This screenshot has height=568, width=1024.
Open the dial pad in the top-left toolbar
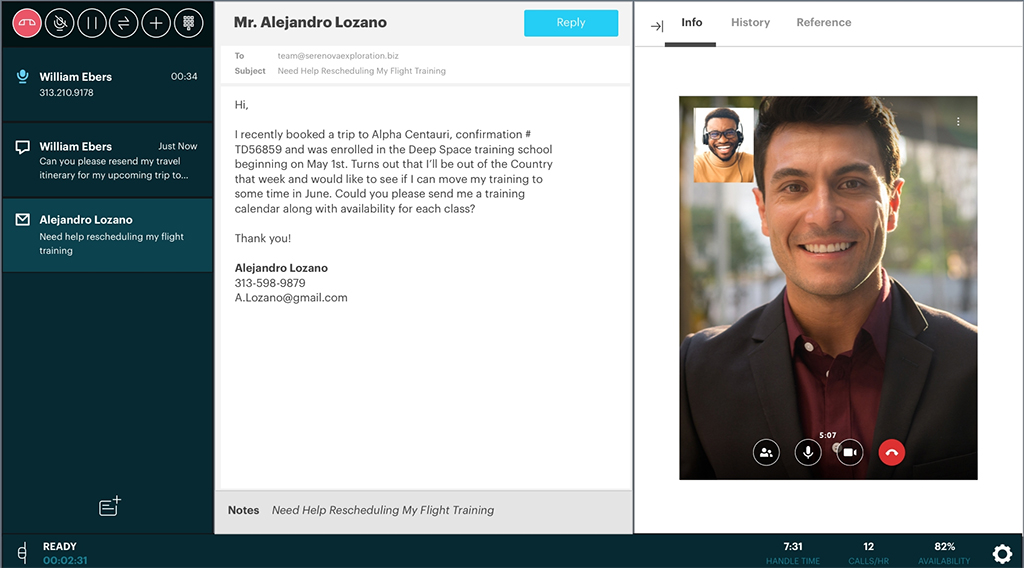[x=188, y=23]
